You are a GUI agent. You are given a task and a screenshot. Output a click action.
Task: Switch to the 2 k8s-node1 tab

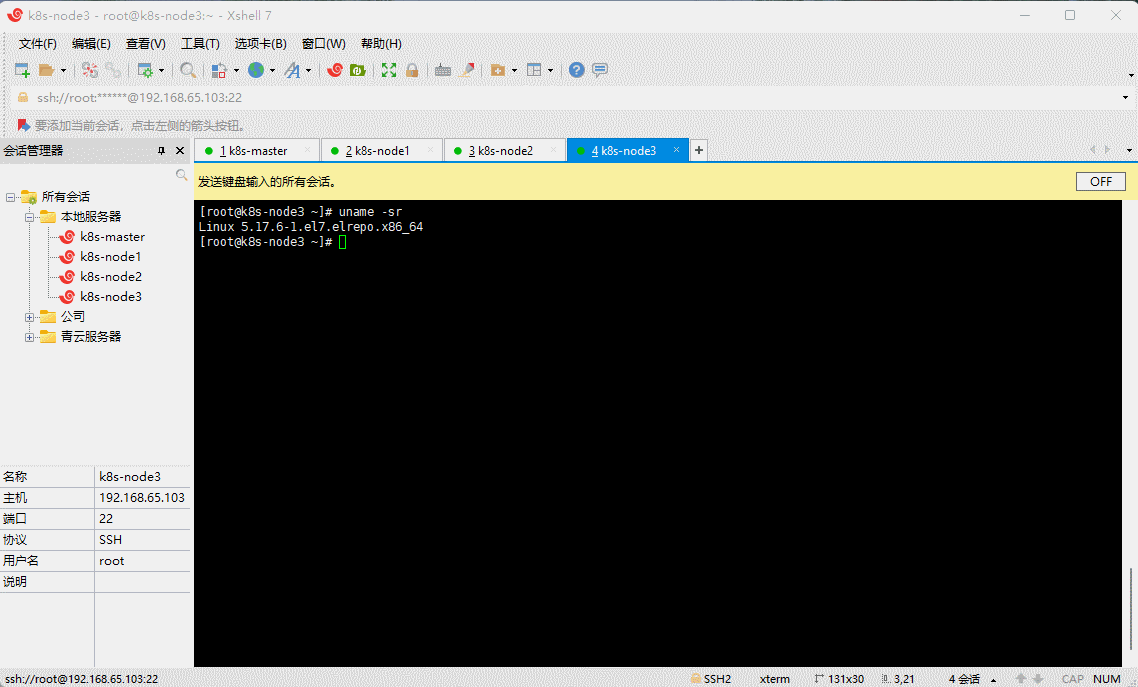pos(381,150)
